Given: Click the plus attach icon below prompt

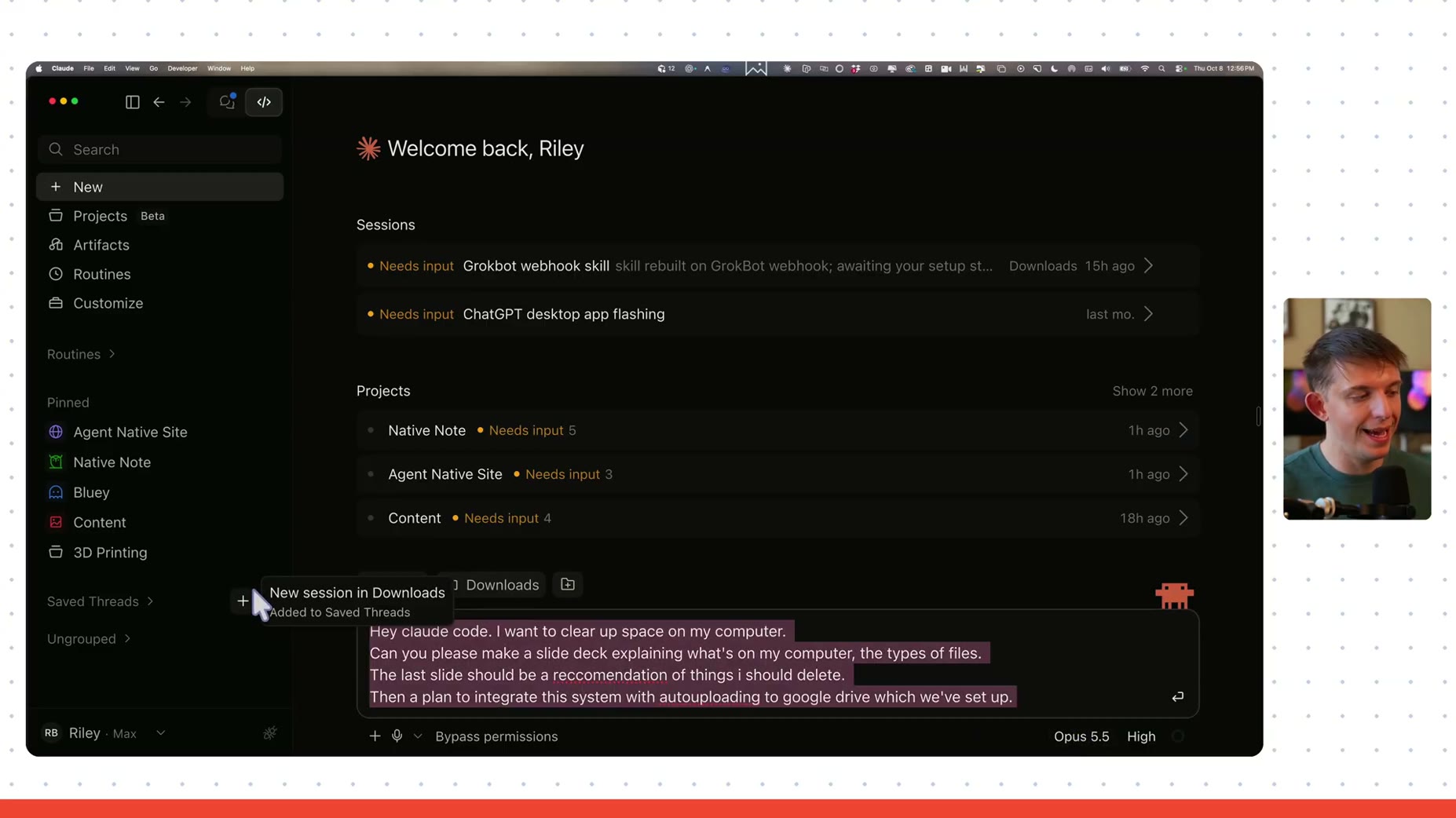Looking at the screenshot, I should click(375, 736).
